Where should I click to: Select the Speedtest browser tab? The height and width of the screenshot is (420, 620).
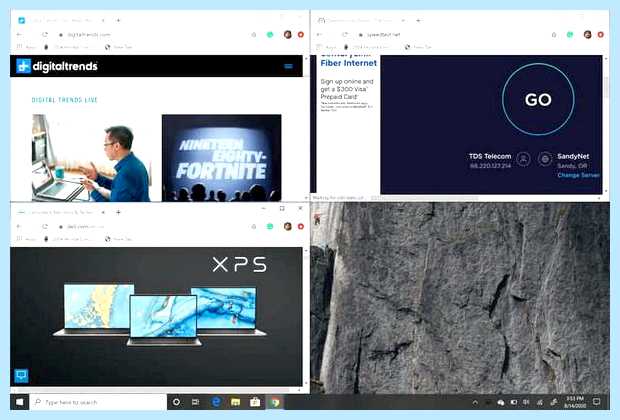(361, 20)
